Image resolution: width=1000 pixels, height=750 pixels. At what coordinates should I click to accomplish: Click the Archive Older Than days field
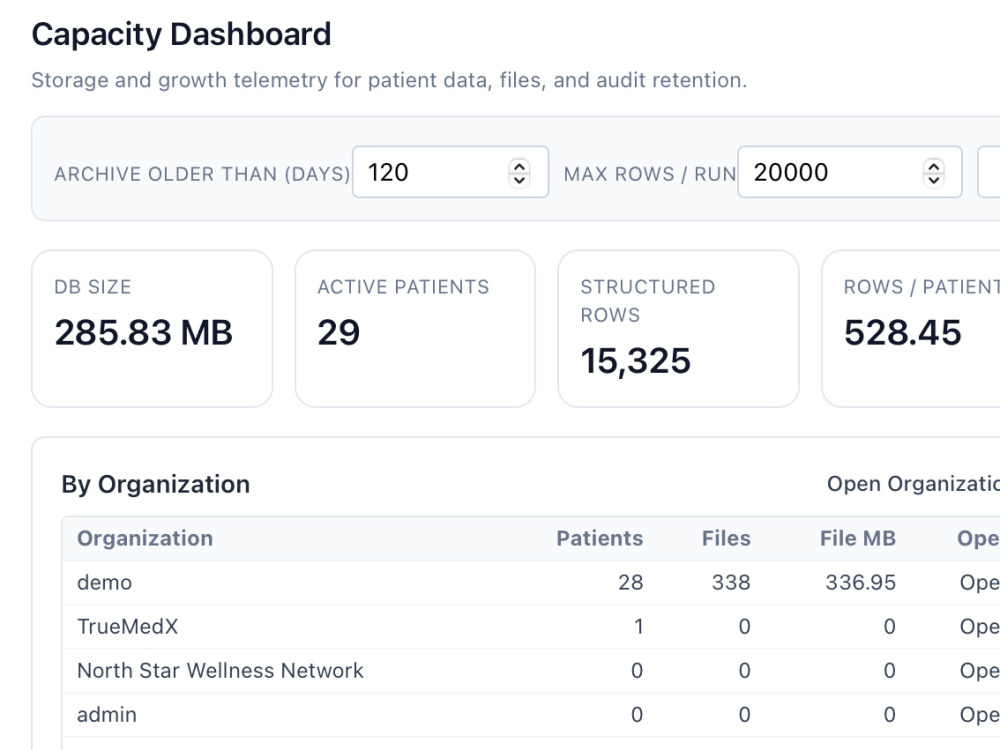(450, 172)
